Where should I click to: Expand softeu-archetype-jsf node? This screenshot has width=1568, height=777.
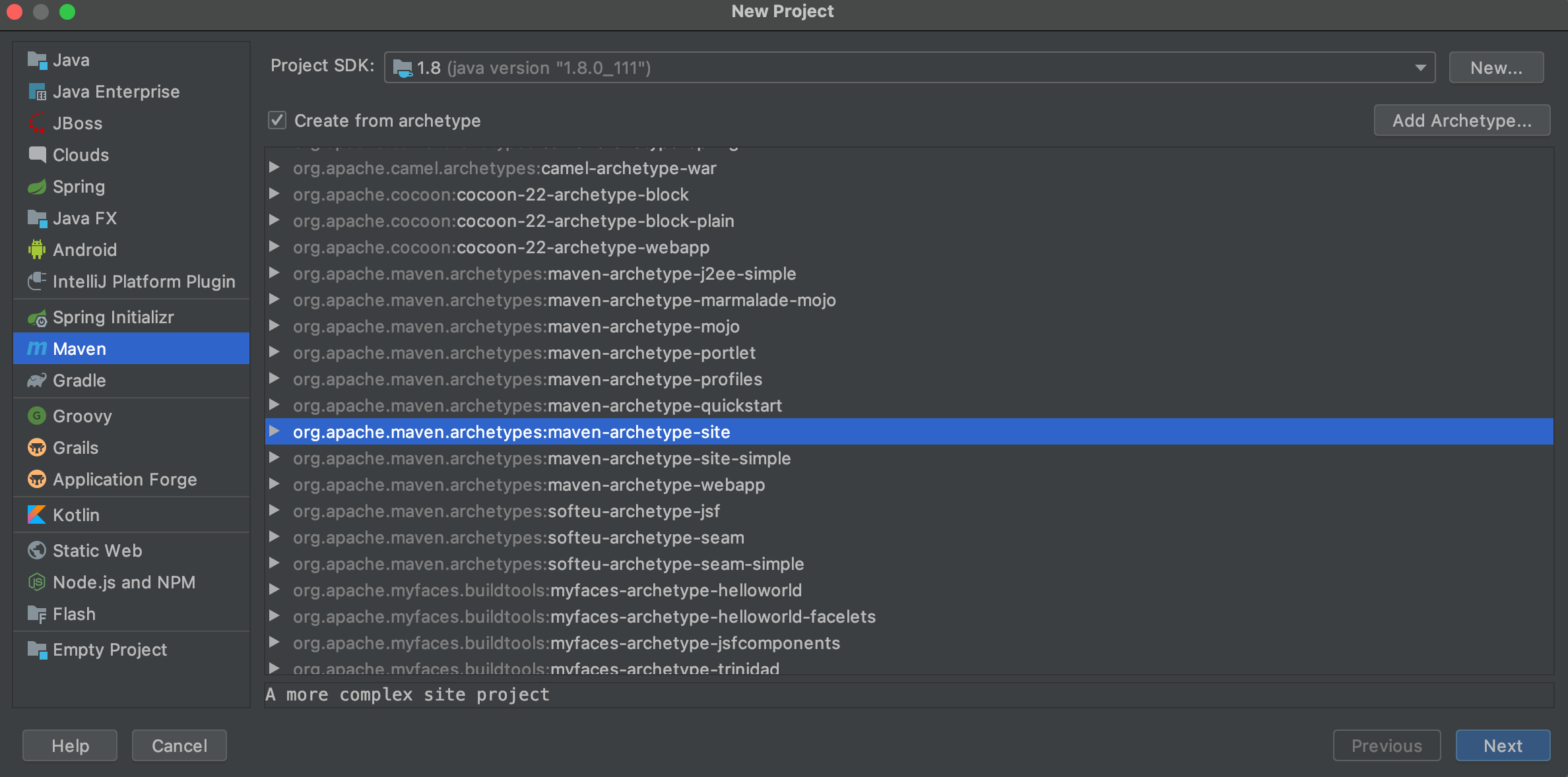pos(275,511)
